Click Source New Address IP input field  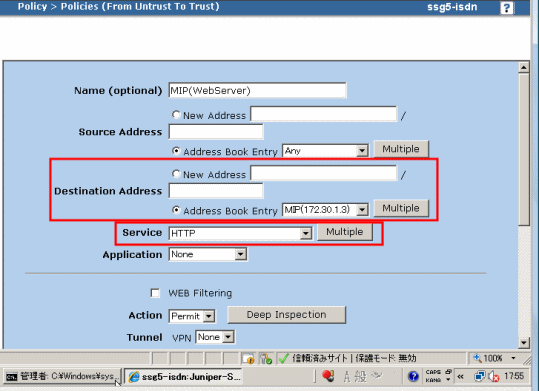pos(324,114)
